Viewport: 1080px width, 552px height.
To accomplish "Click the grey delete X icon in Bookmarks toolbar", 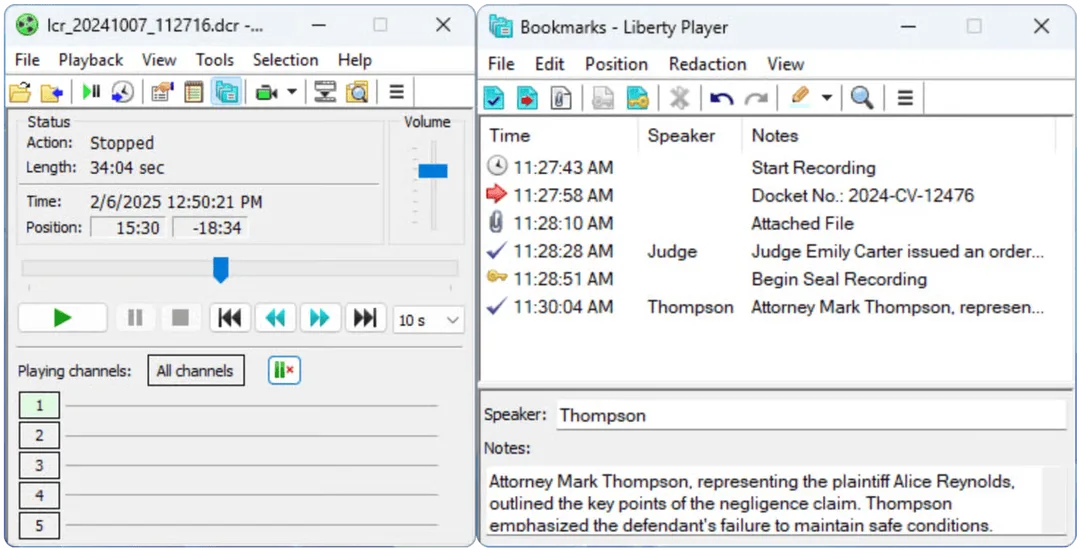I will 679,98.
